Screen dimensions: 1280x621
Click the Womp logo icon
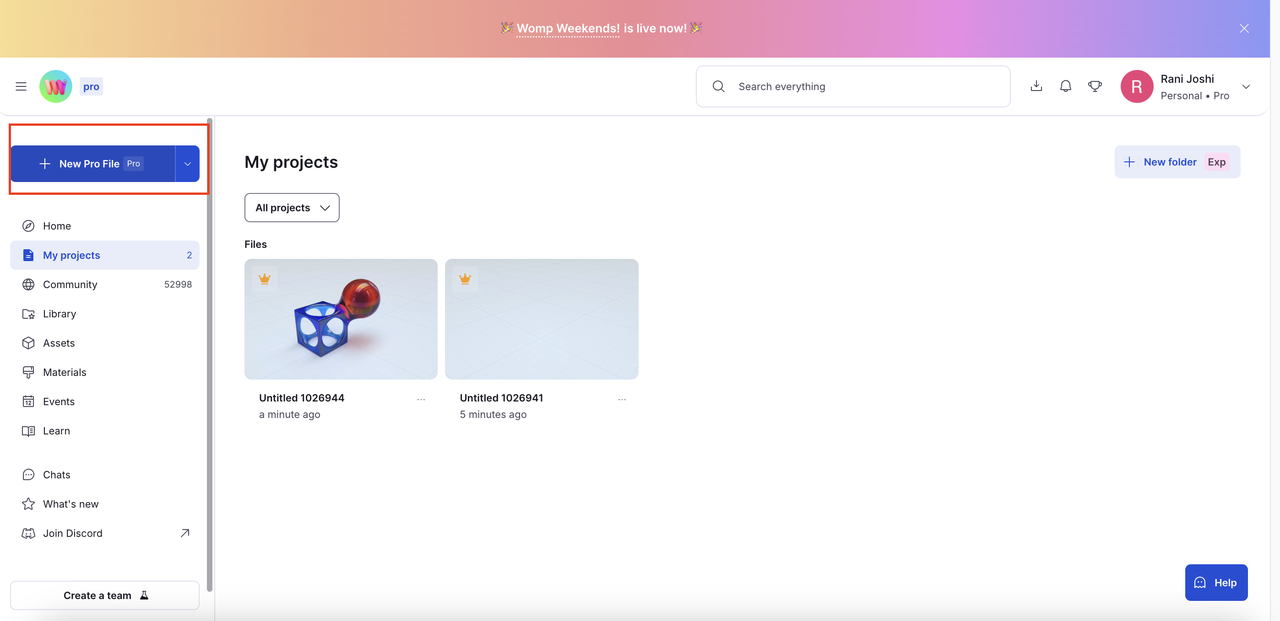coord(56,87)
